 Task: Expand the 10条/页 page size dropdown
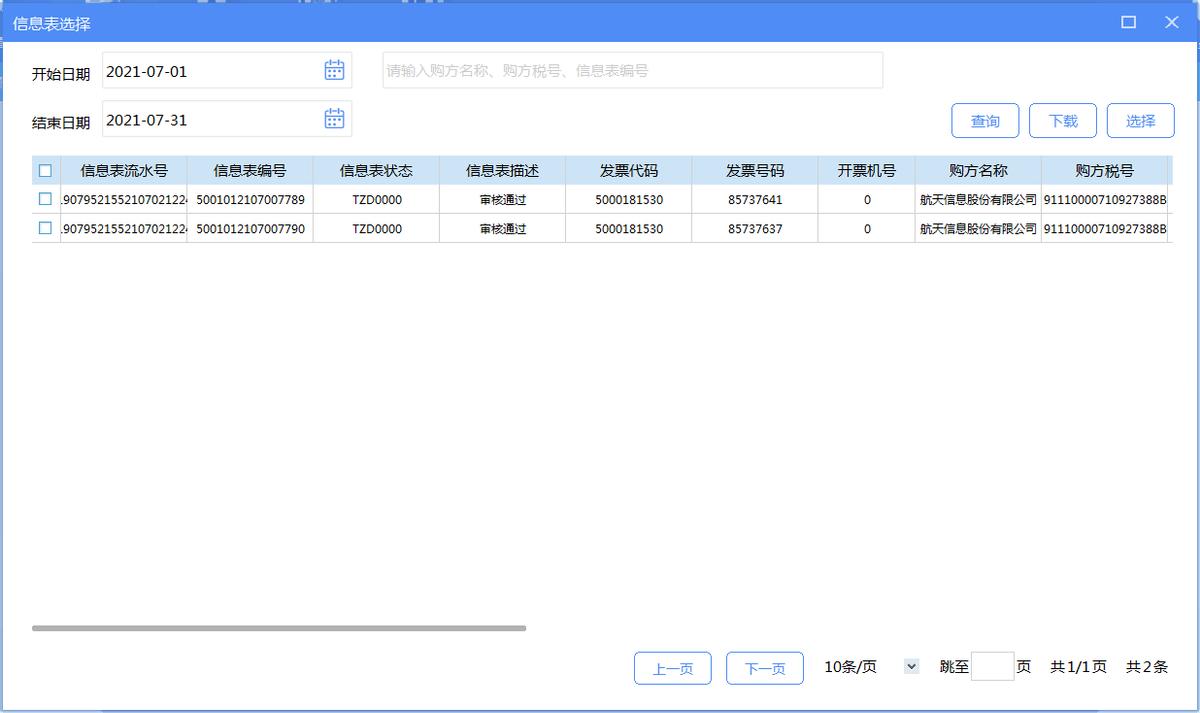(x=911, y=666)
